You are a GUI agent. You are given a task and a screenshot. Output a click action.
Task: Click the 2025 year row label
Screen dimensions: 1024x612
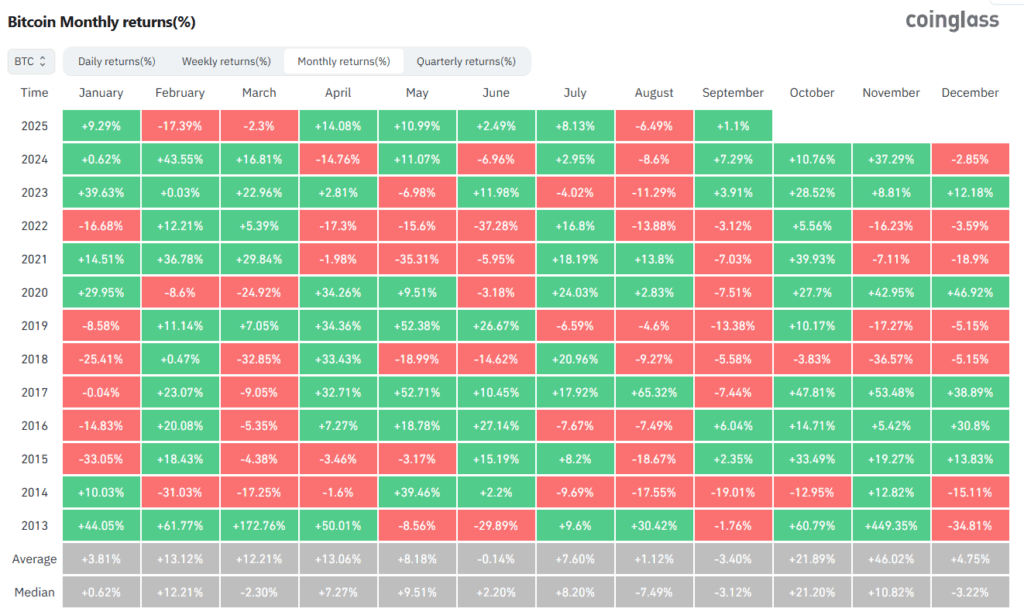[34, 125]
